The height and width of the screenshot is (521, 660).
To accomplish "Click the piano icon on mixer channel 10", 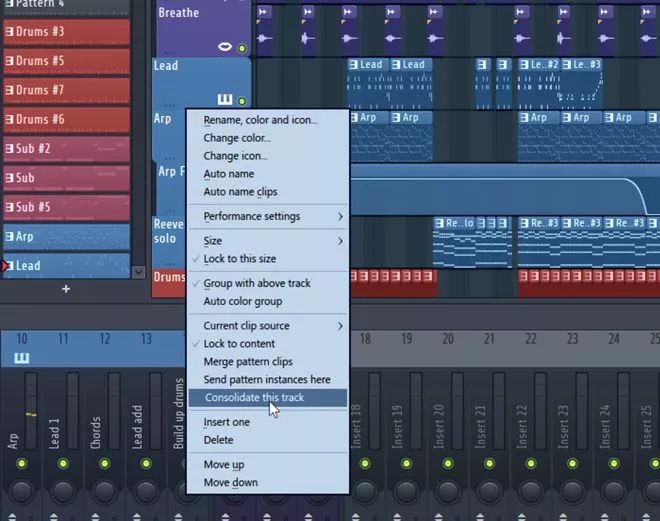I will click(22, 358).
